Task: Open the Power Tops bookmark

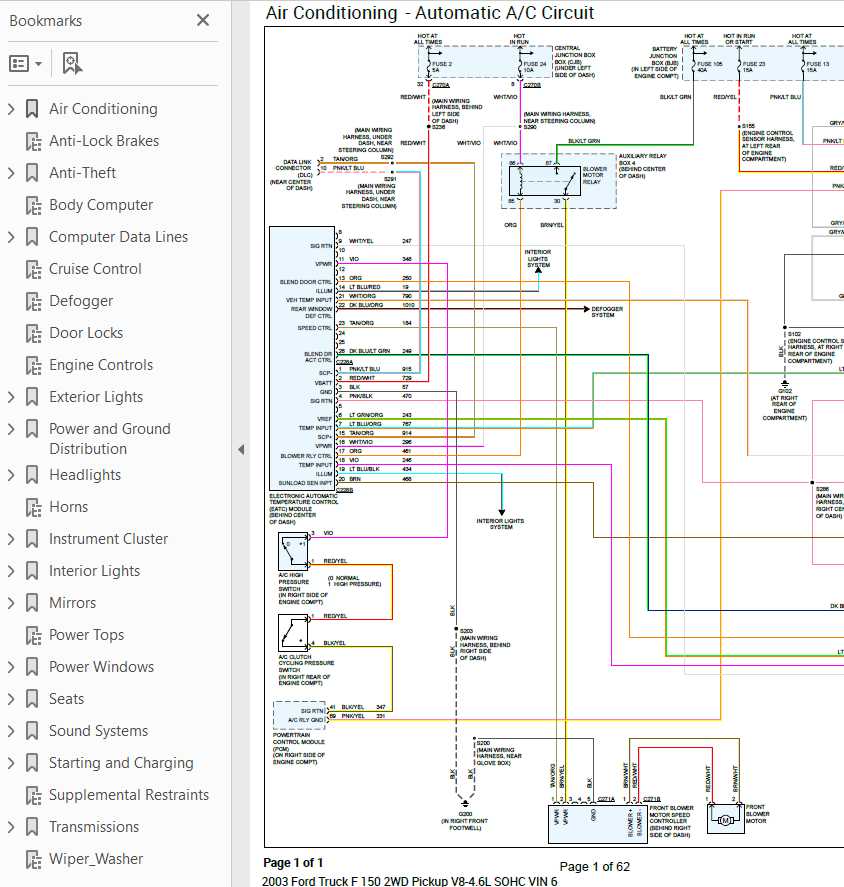Action: 87,635
